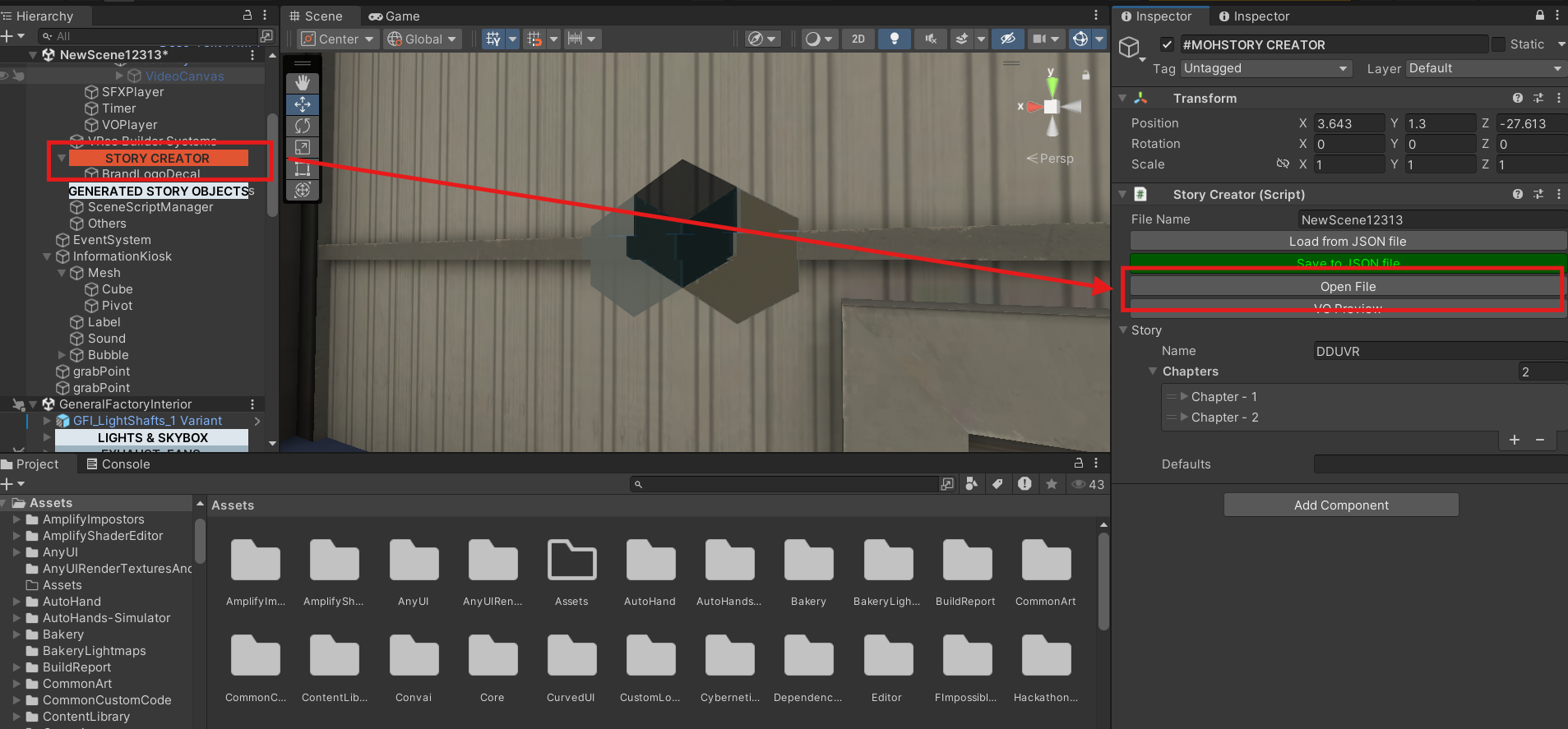Mute scene audio with speaker icon
This screenshot has width=1568, height=729.
[930, 39]
